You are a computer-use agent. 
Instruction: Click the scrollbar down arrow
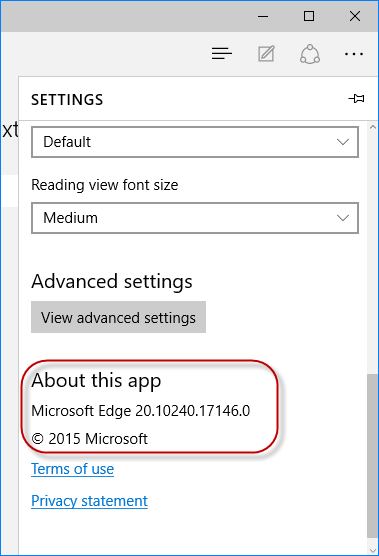pyautogui.click(x=372, y=550)
